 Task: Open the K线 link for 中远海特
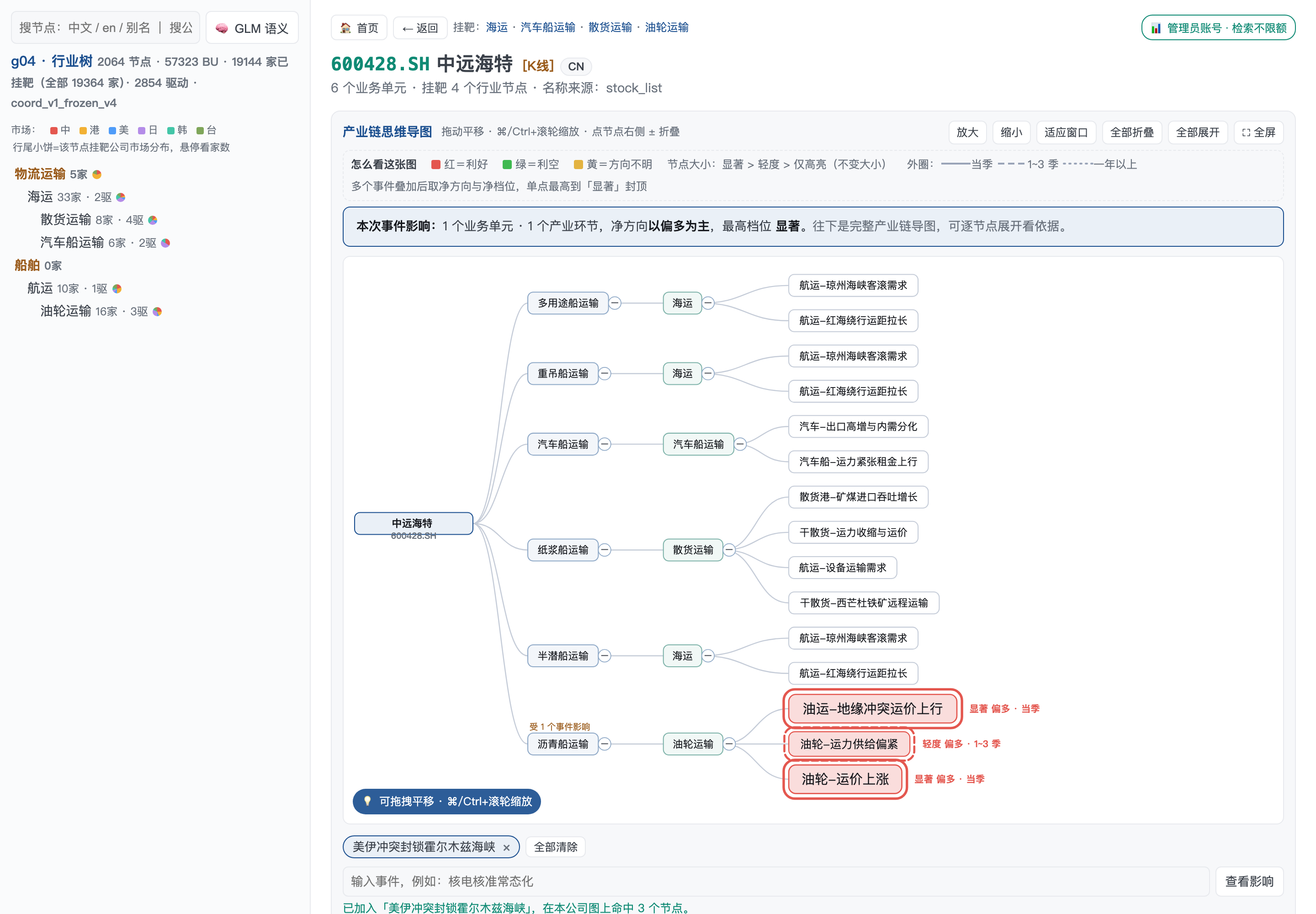click(x=538, y=66)
